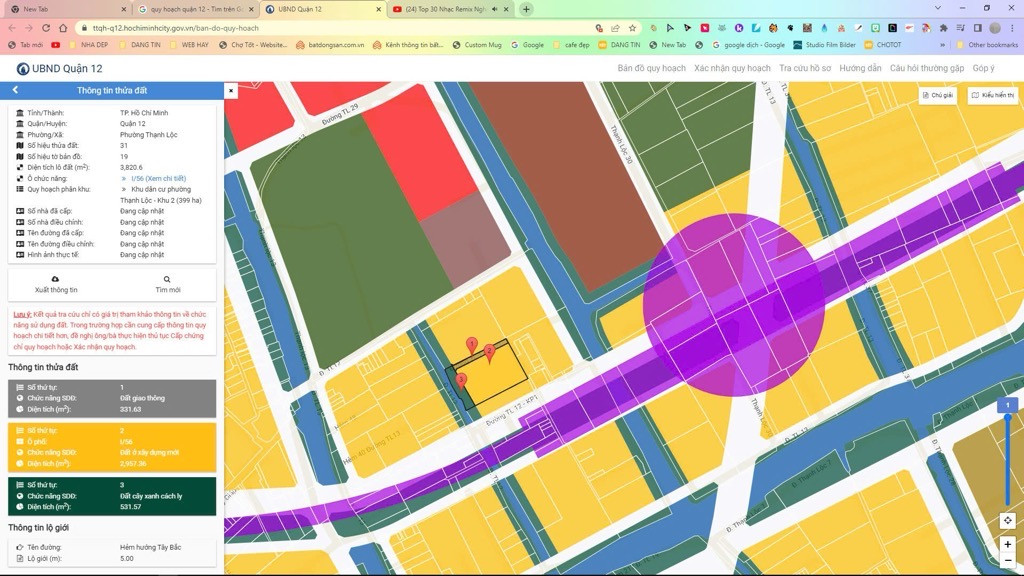Click the back arrow in Thông tin thửa đất header
1024x576 pixels.
[x=15, y=90]
